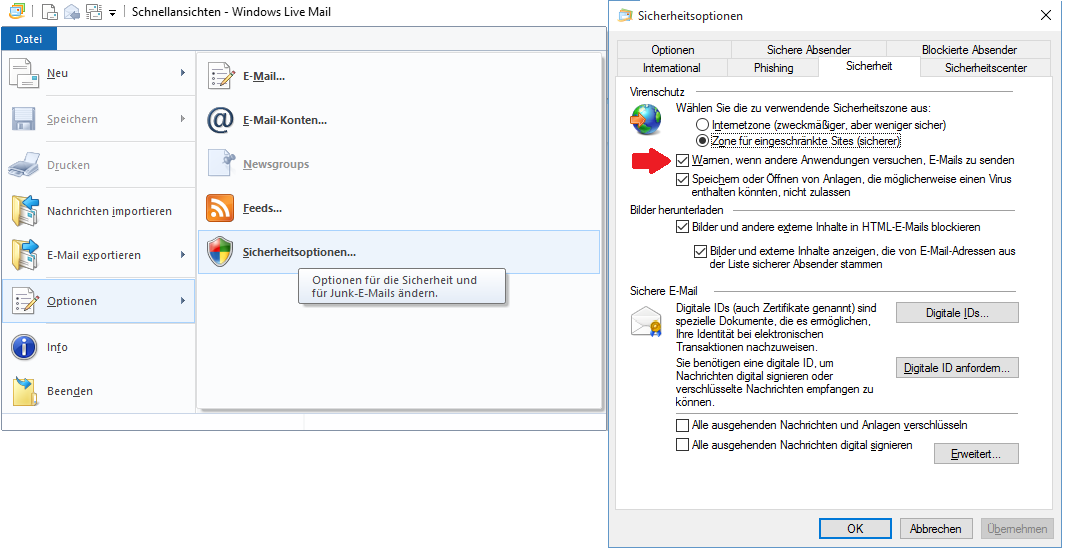The height and width of the screenshot is (548, 1072).
Task: Click the Digitale IDs button
Action: click(957, 313)
